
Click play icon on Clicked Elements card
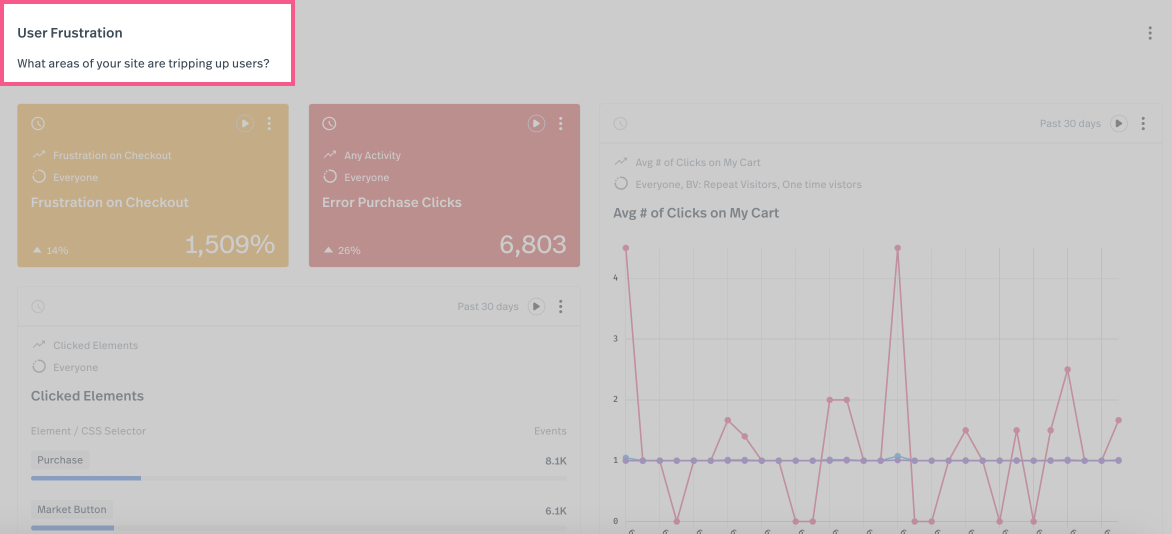point(537,306)
